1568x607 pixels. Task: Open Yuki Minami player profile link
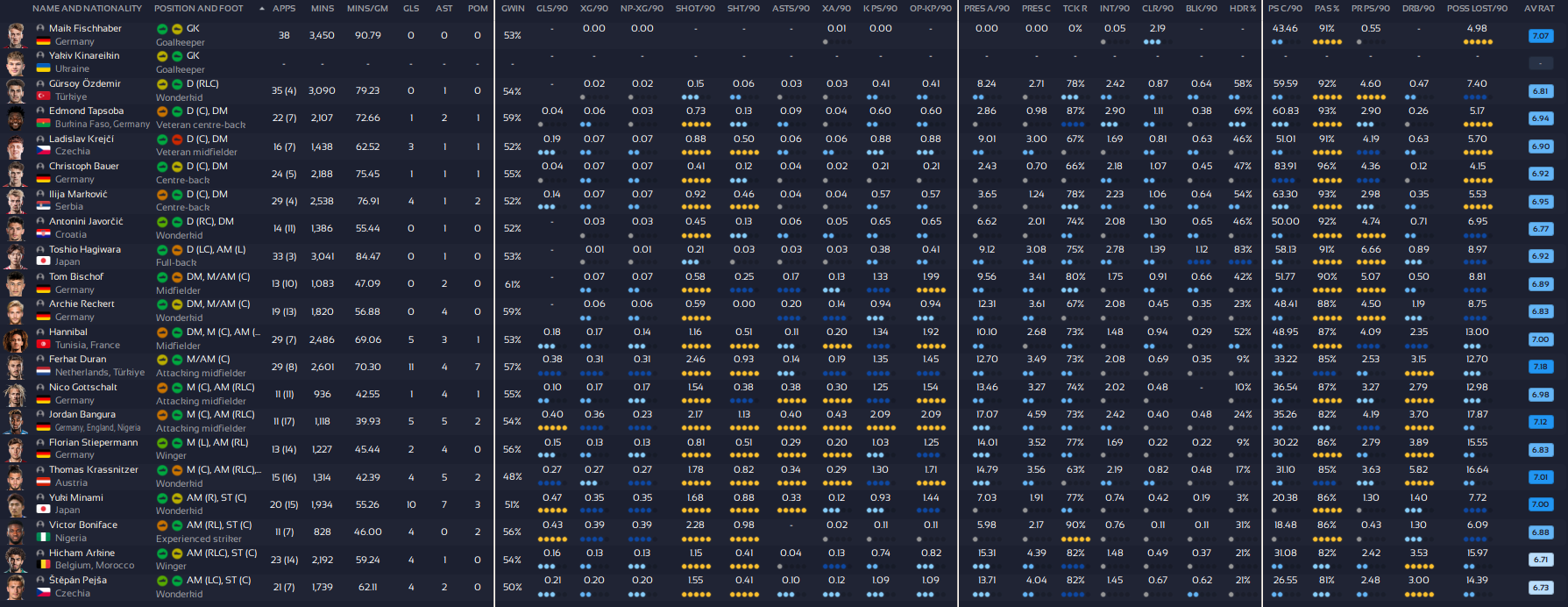point(76,498)
